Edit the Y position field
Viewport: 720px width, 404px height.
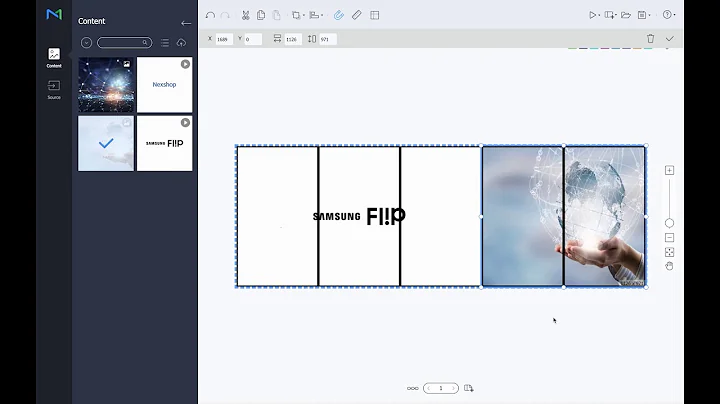[x=253, y=39]
